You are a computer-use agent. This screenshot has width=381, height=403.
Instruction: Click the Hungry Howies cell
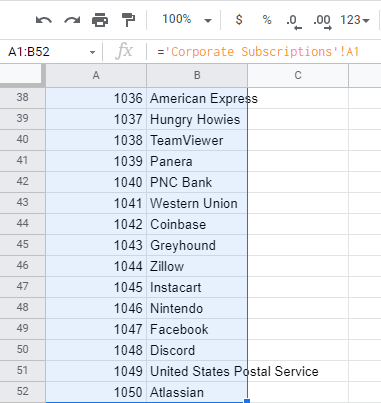click(x=197, y=119)
